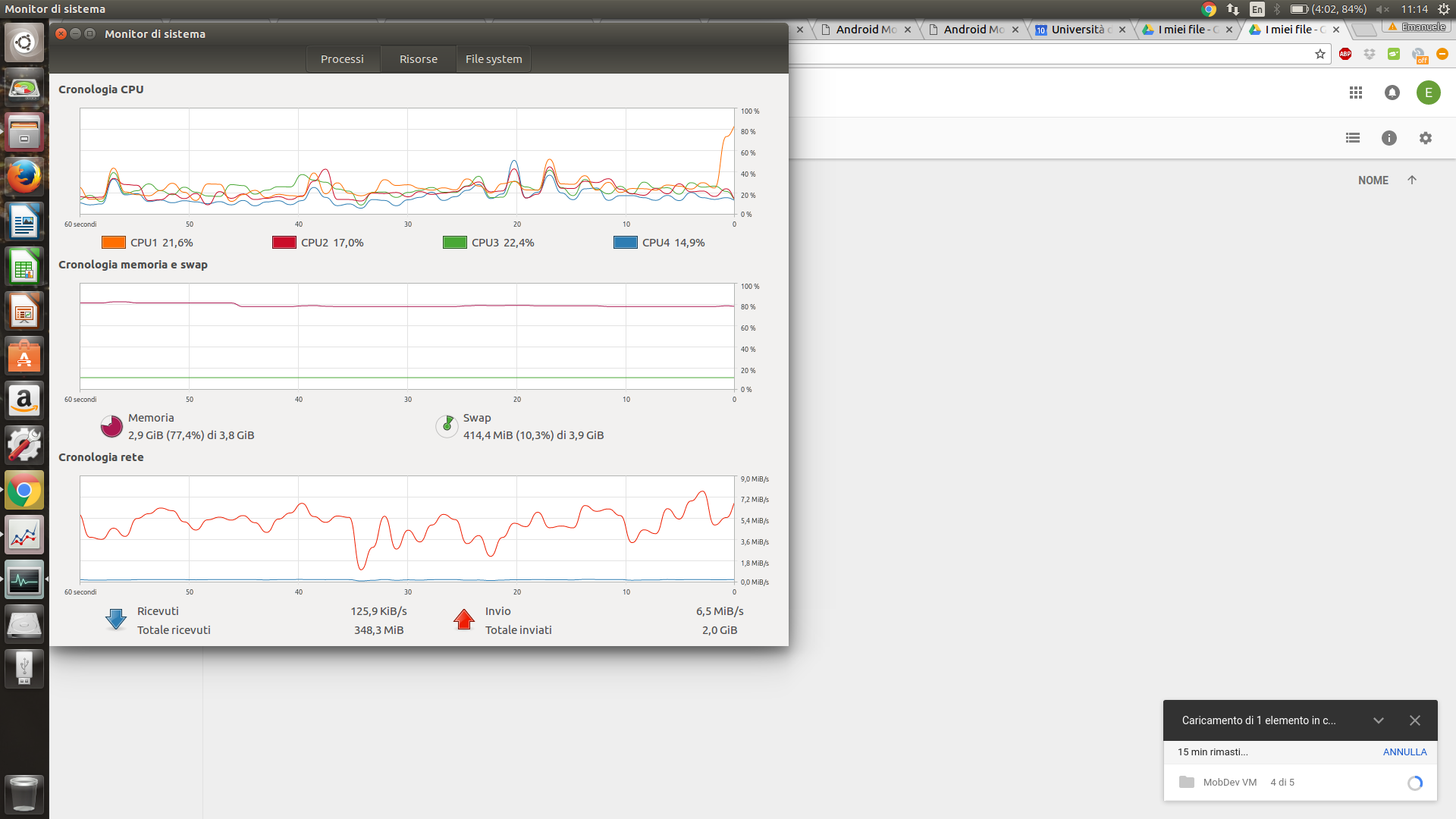Open the File system tab
Viewport: 1456px width, 819px height.
click(x=494, y=59)
